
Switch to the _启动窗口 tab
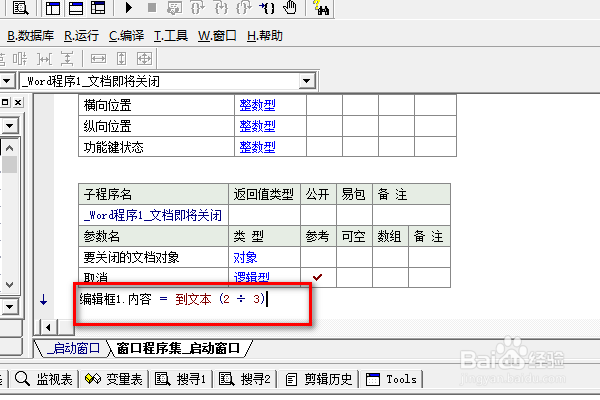[x=73, y=348]
